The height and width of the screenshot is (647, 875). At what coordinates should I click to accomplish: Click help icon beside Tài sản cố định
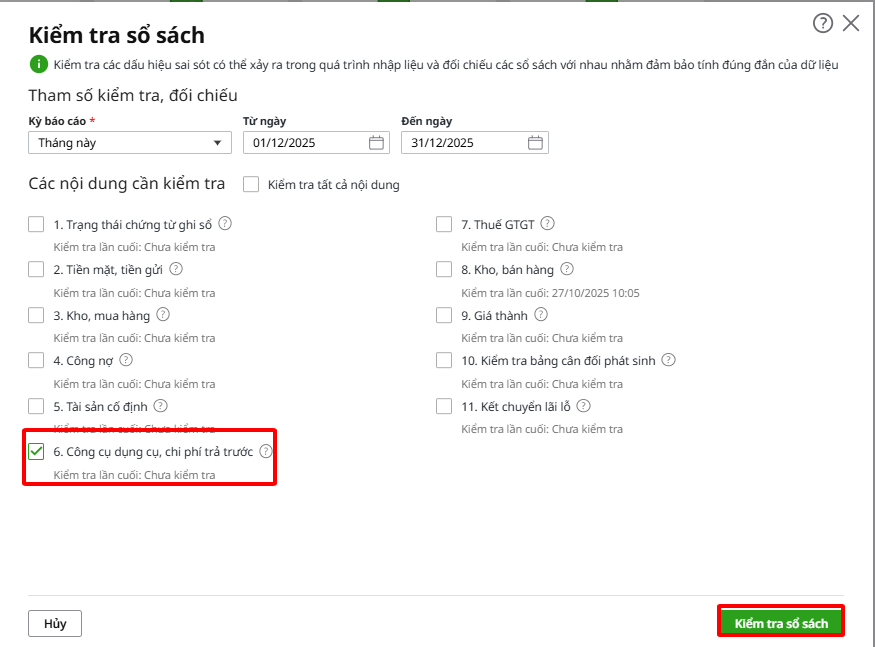[160, 406]
